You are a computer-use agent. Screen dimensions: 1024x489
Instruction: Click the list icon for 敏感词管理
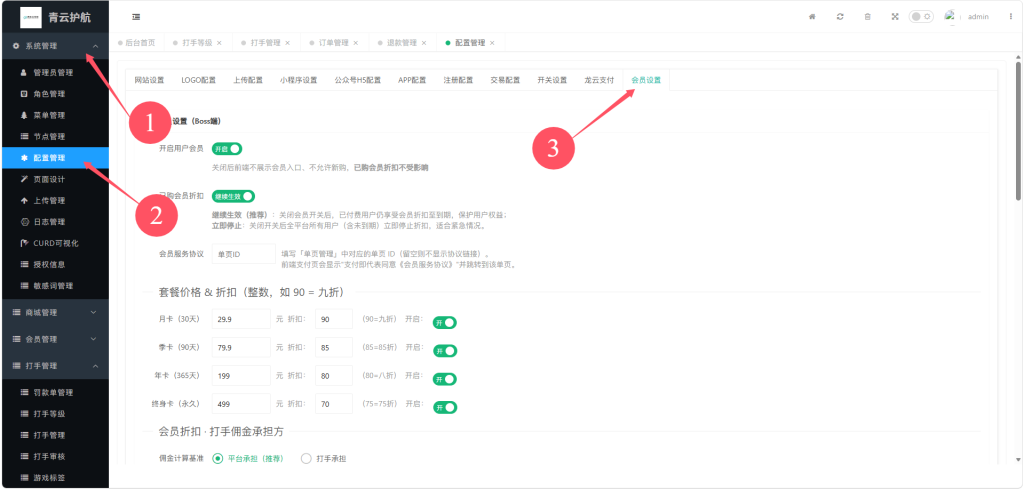[24, 286]
